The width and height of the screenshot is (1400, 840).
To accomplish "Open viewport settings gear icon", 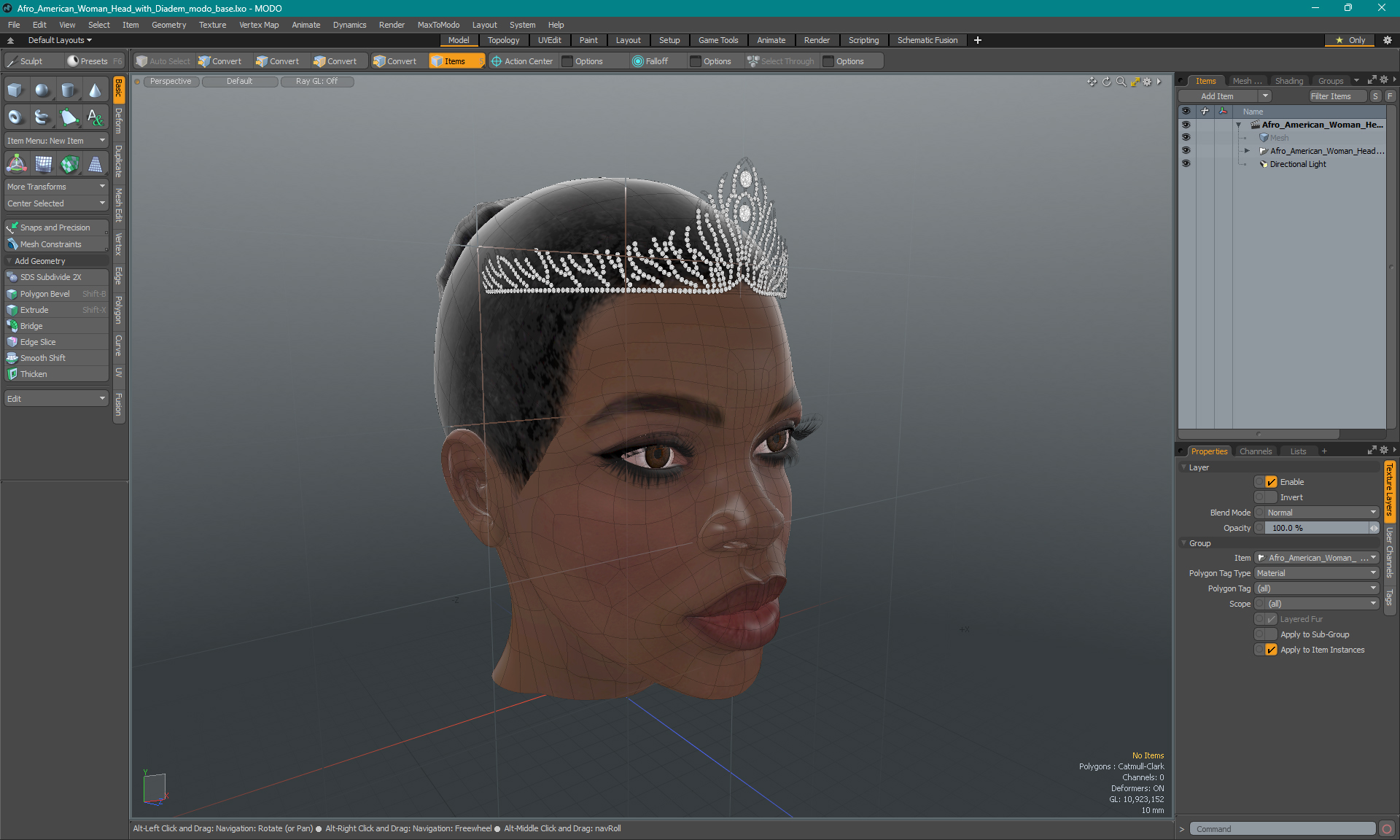I will tap(1147, 82).
